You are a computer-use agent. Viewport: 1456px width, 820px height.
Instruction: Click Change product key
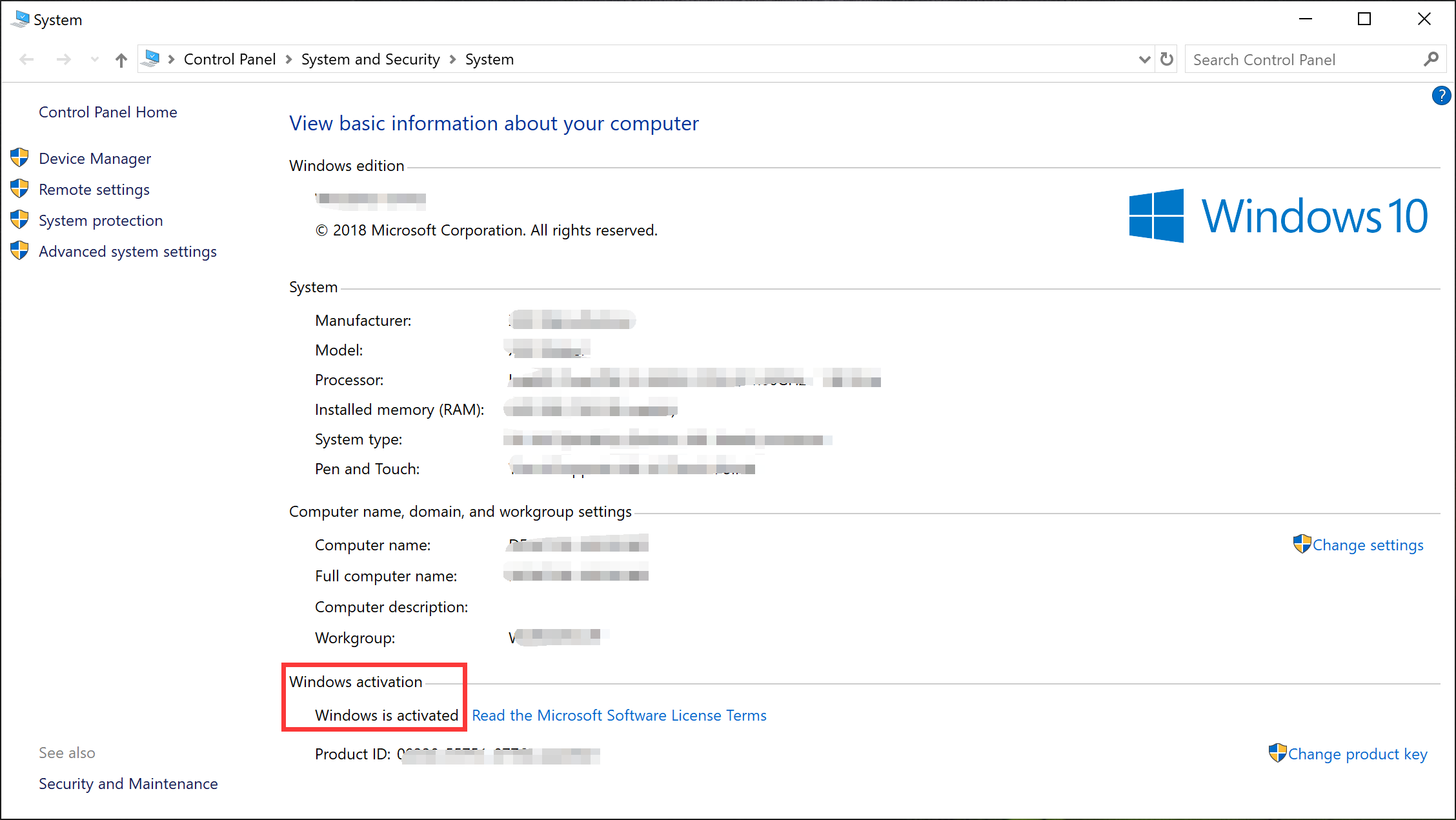pyautogui.click(x=1357, y=754)
